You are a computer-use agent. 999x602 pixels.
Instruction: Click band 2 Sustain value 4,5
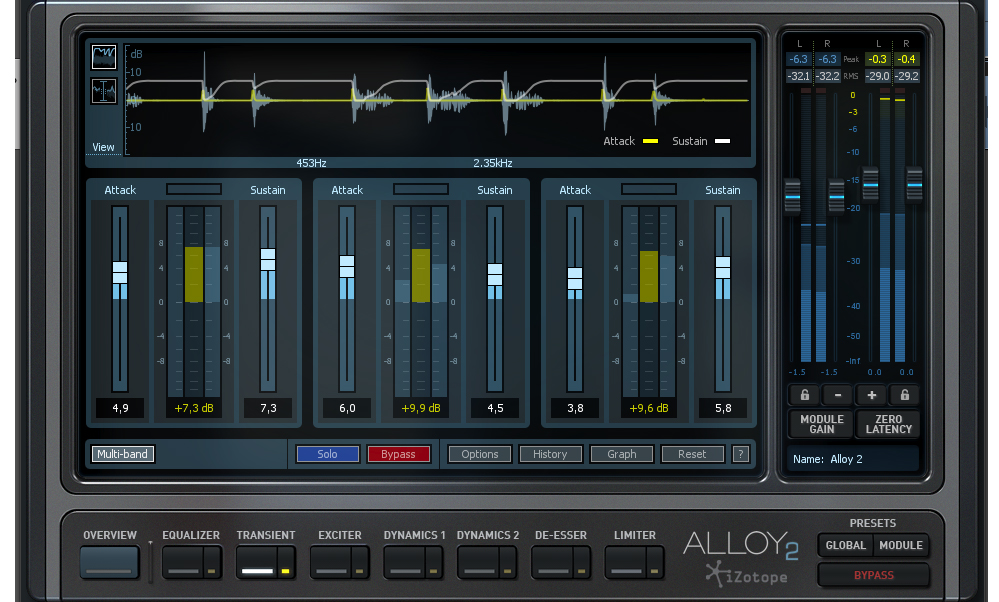(x=495, y=408)
